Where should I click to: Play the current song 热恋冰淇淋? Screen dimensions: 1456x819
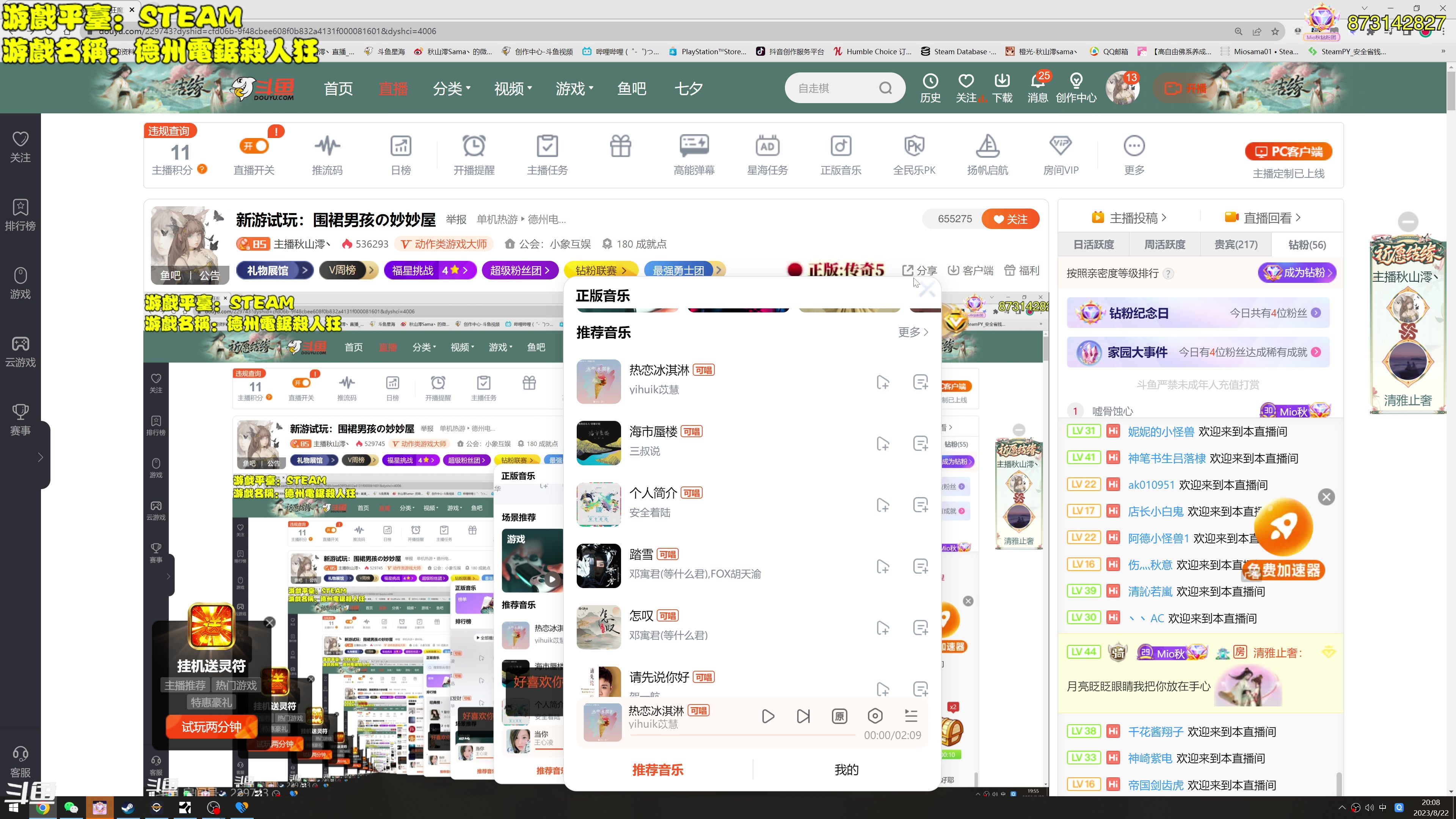(767, 716)
